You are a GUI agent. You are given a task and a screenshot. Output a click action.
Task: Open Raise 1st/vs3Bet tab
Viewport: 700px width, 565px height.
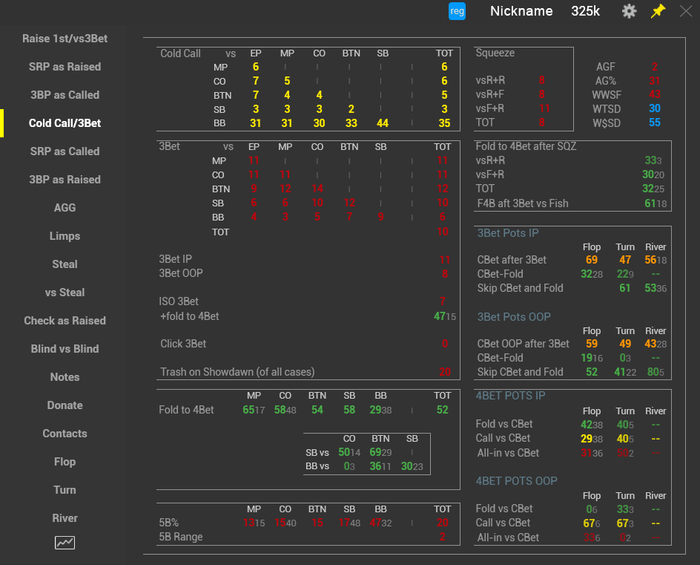pos(65,38)
